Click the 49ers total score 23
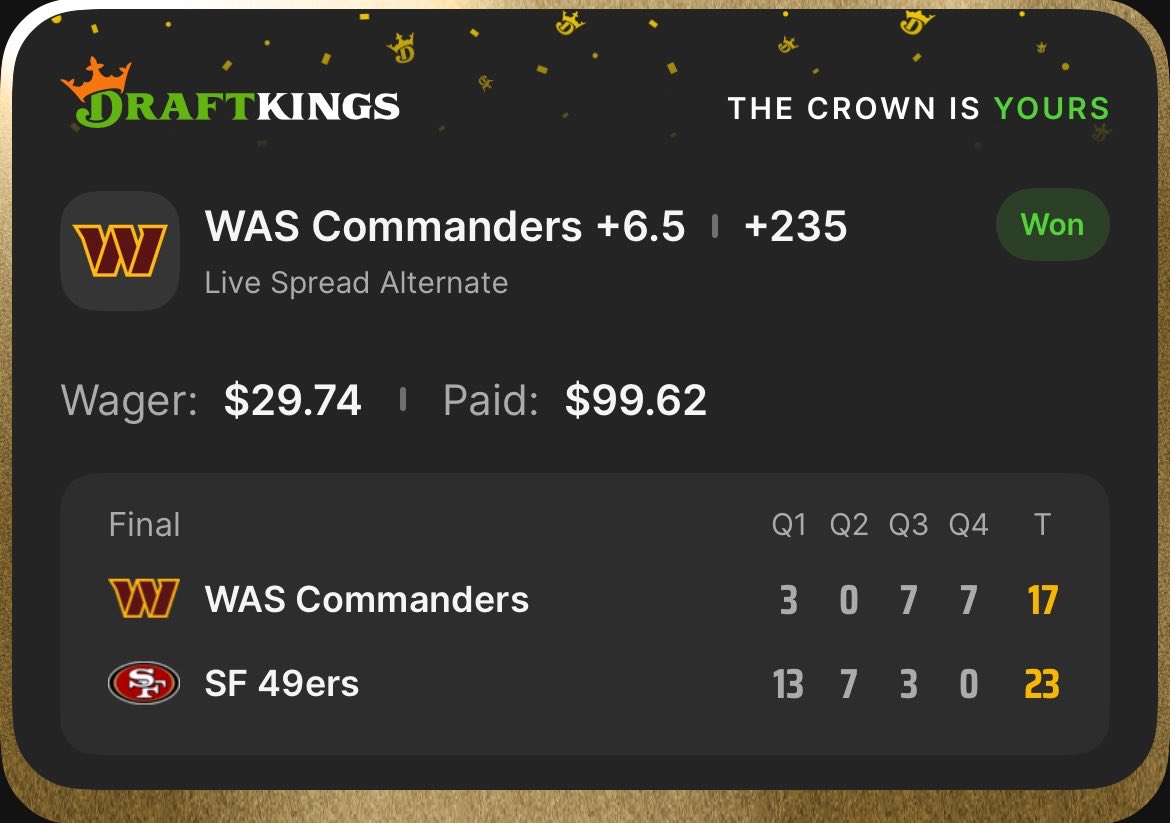Screen dimensions: 1170x823 click(1042, 683)
